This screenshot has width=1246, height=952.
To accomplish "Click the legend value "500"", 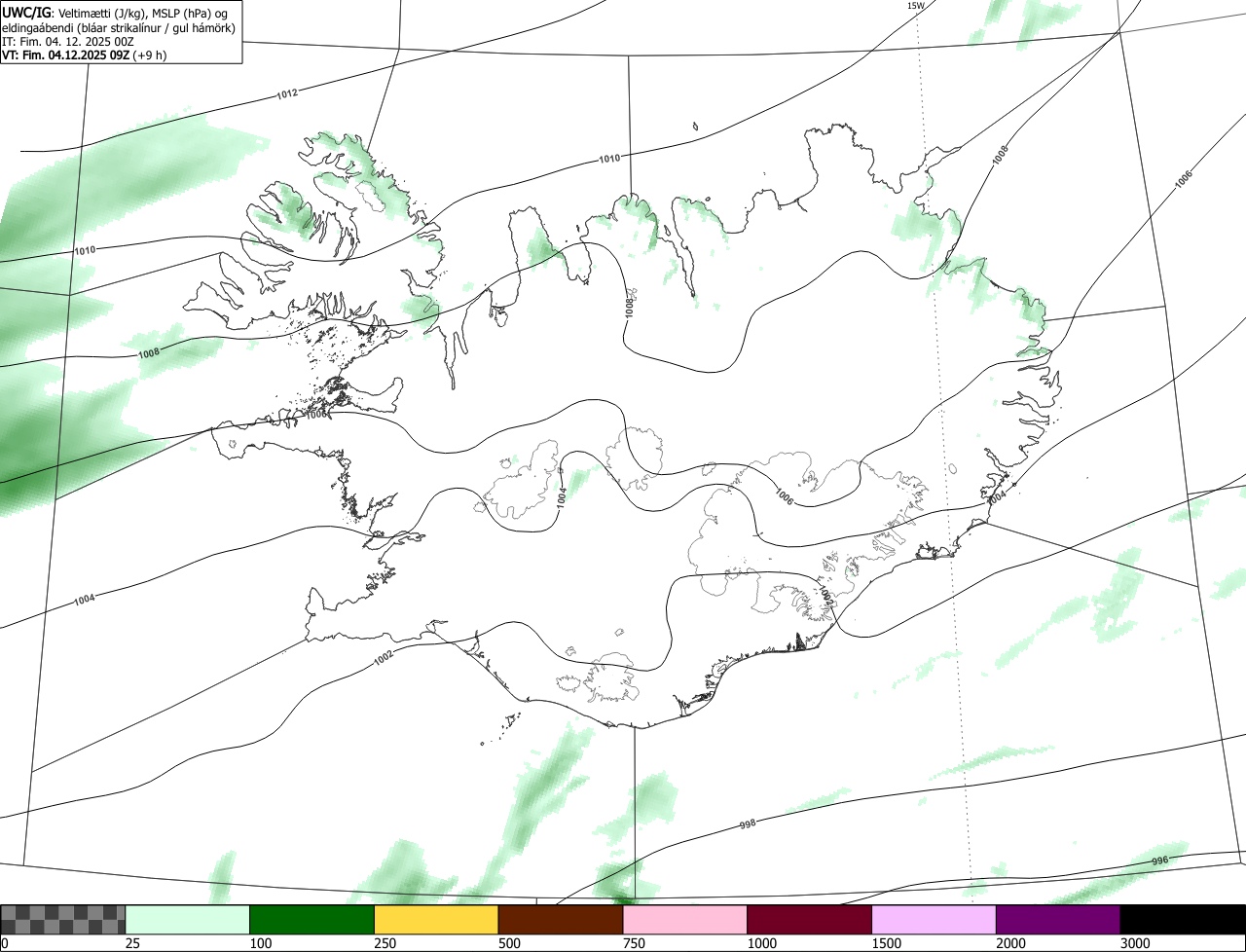I will (508, 943).
